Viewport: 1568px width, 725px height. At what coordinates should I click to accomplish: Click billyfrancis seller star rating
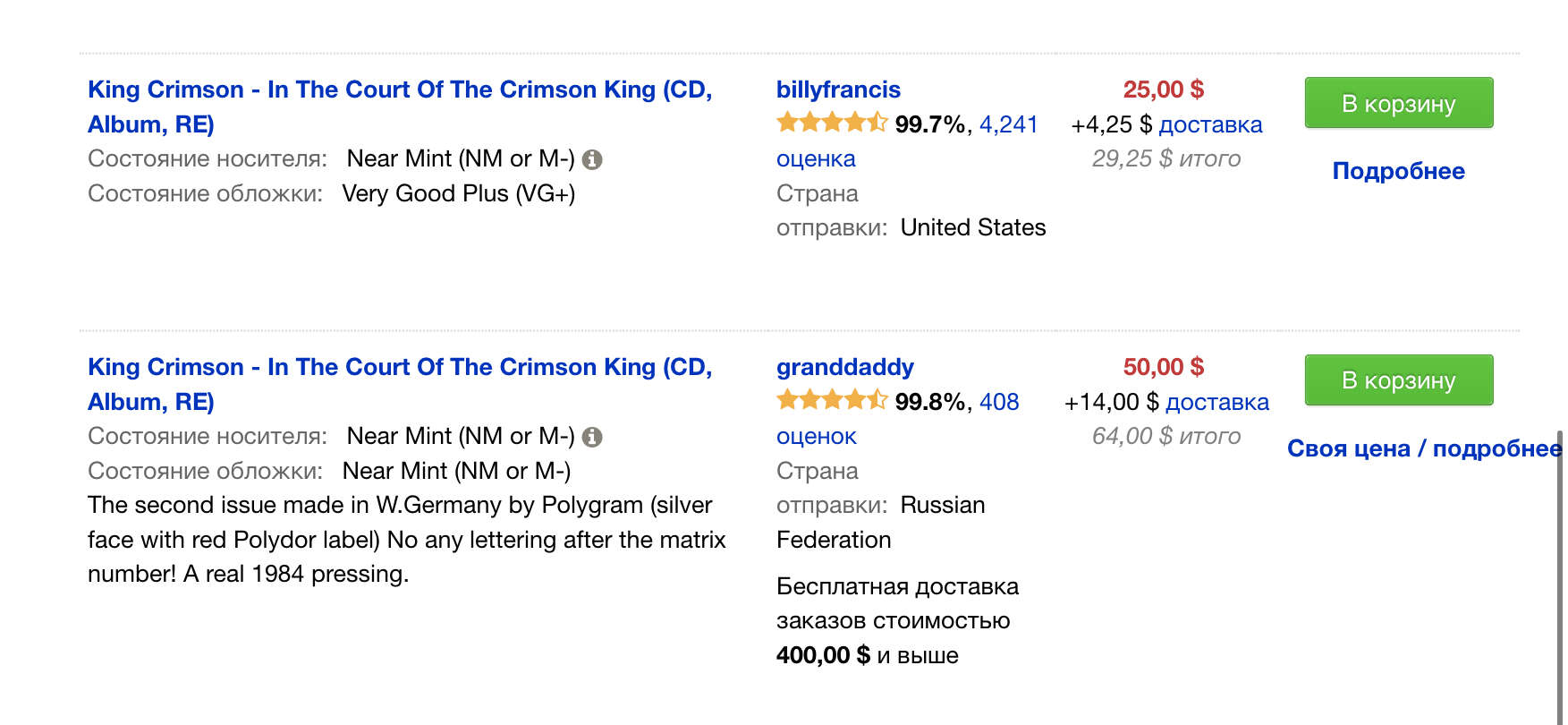(x=832, y=123)
